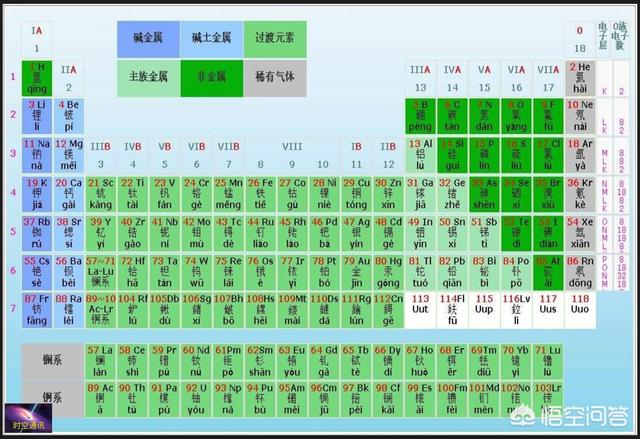Viewport: 640px width, 439px height.
Task: Pick the 非金属 legend box
Action: [211, 76]
